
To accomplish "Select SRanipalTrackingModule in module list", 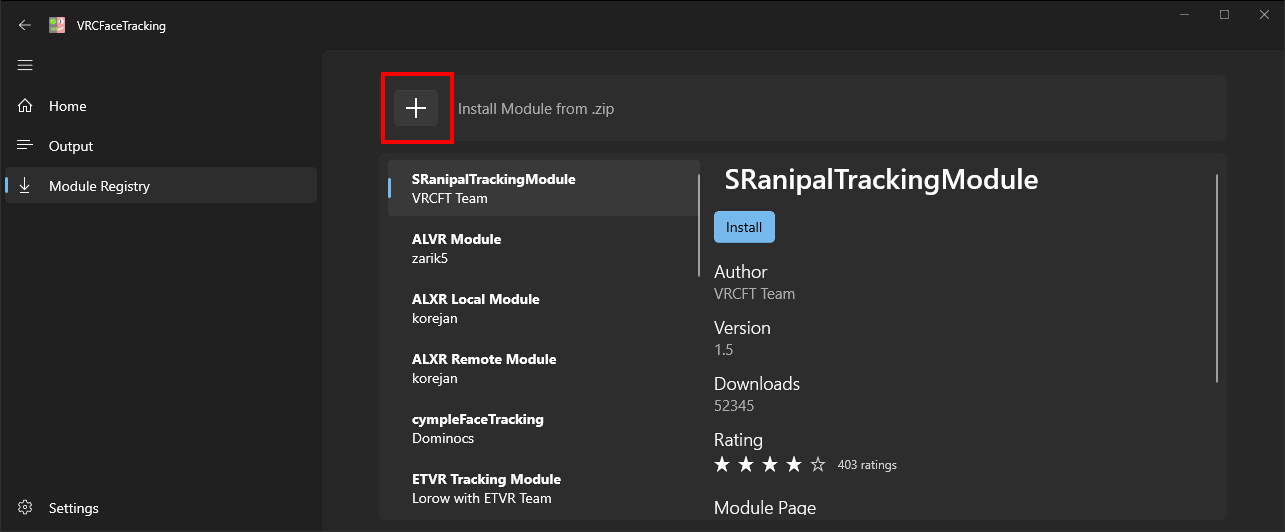I will pyautogui.click(x=543, y=188).
